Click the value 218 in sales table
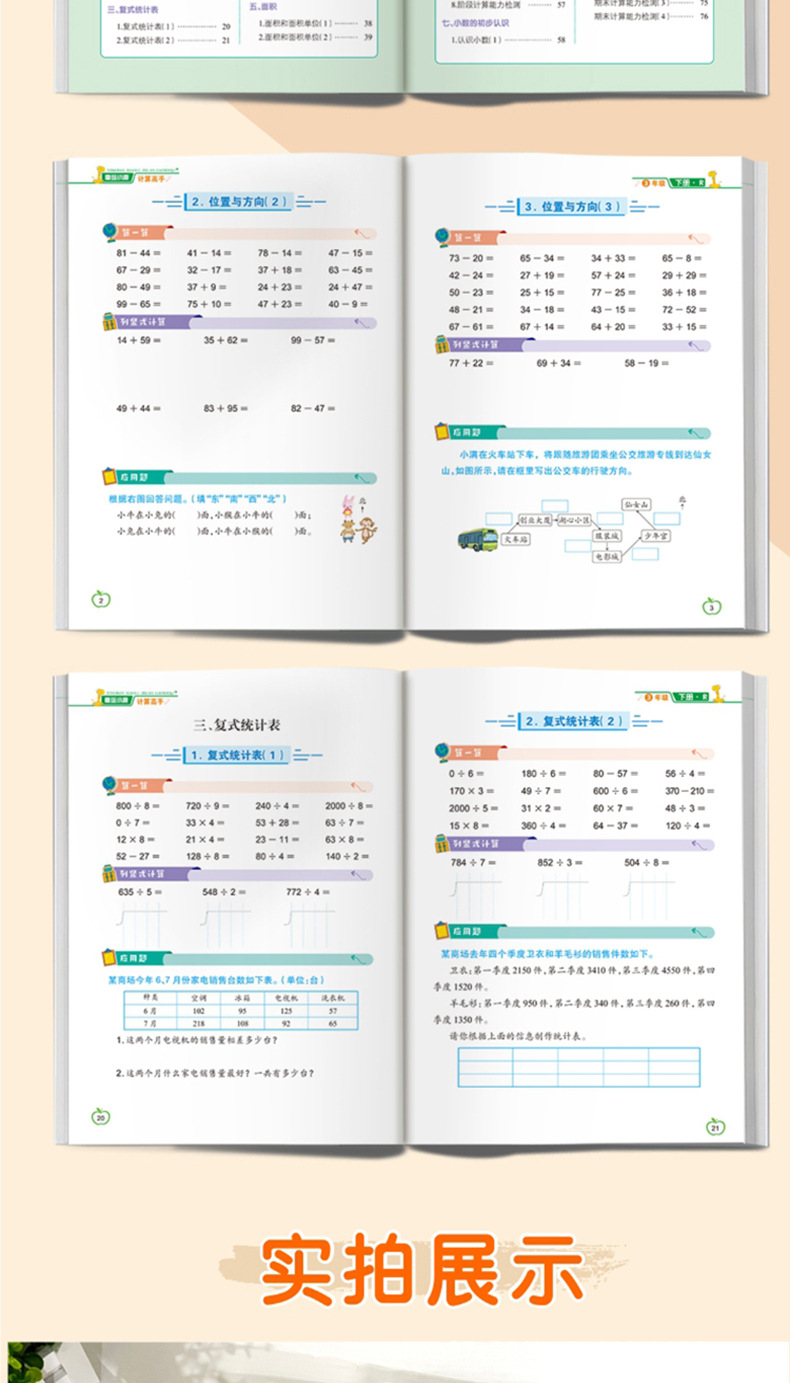 (x=198, y=1024)
